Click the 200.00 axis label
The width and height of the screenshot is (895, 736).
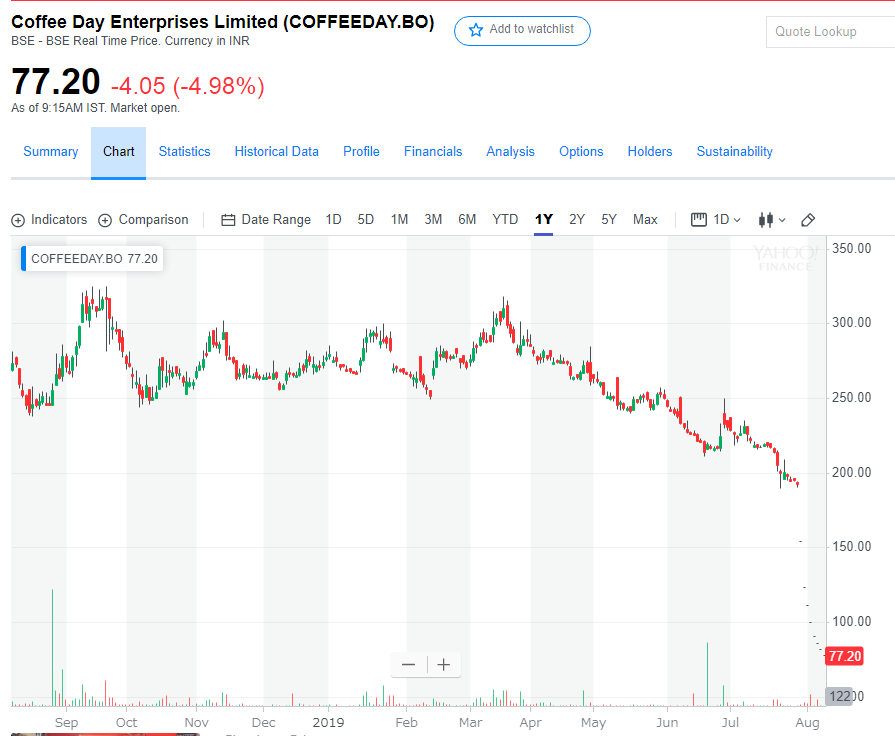pos(852,472)
